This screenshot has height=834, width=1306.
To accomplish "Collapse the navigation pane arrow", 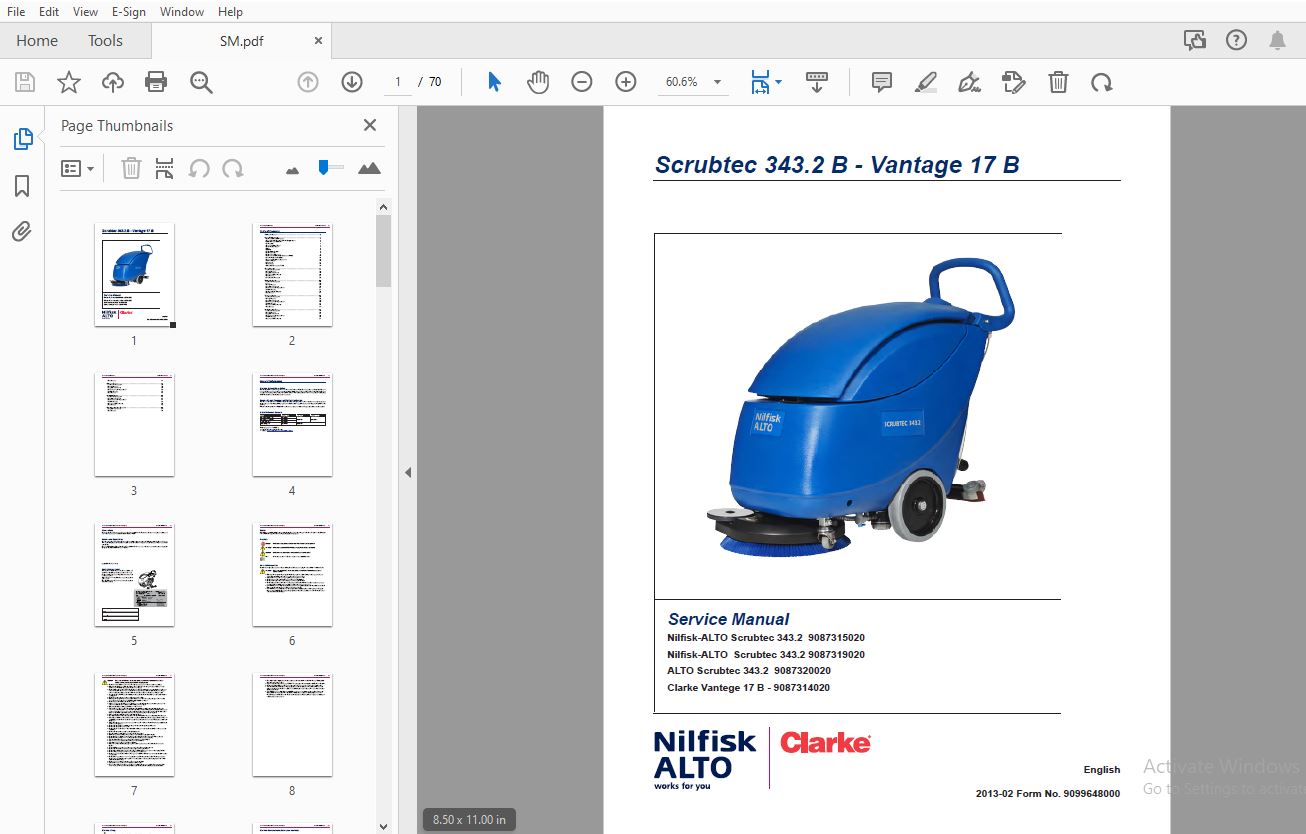I will pos(408,472).
